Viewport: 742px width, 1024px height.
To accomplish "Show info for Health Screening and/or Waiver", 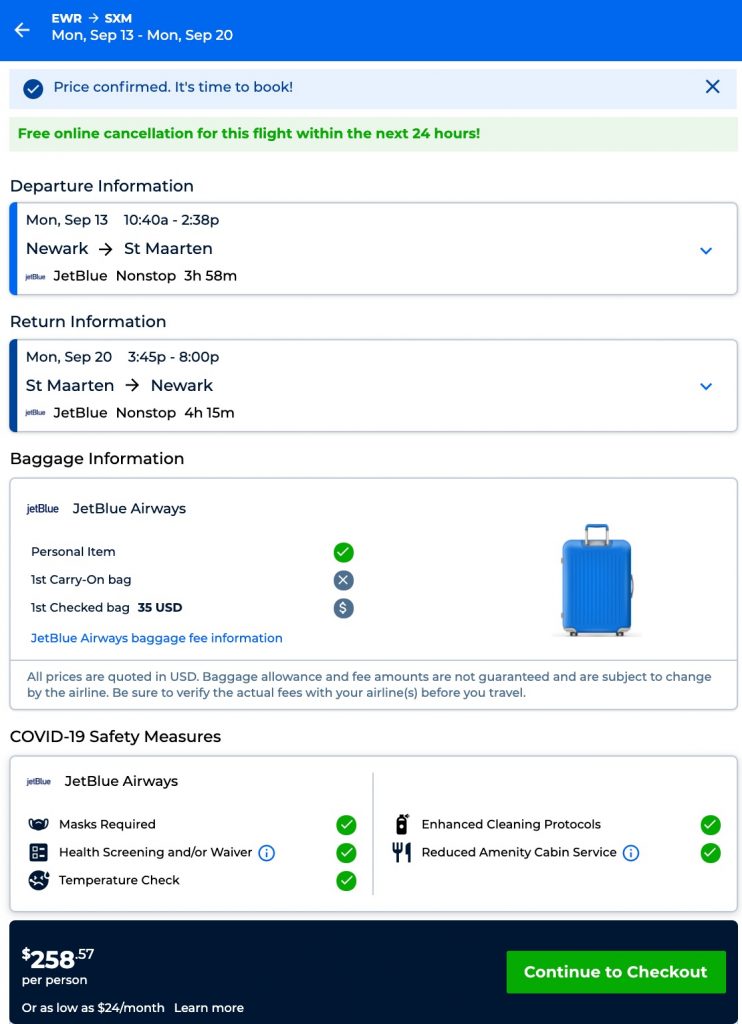I will coord(267,853).
